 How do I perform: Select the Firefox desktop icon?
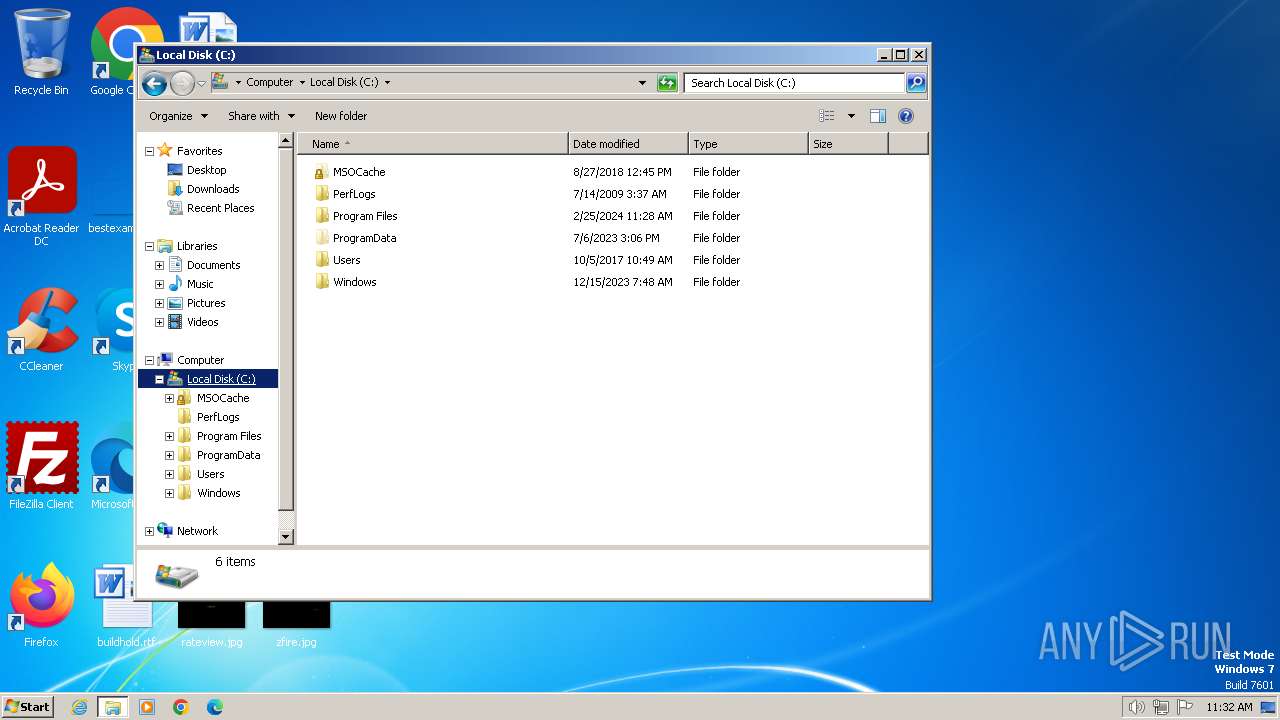41,605
